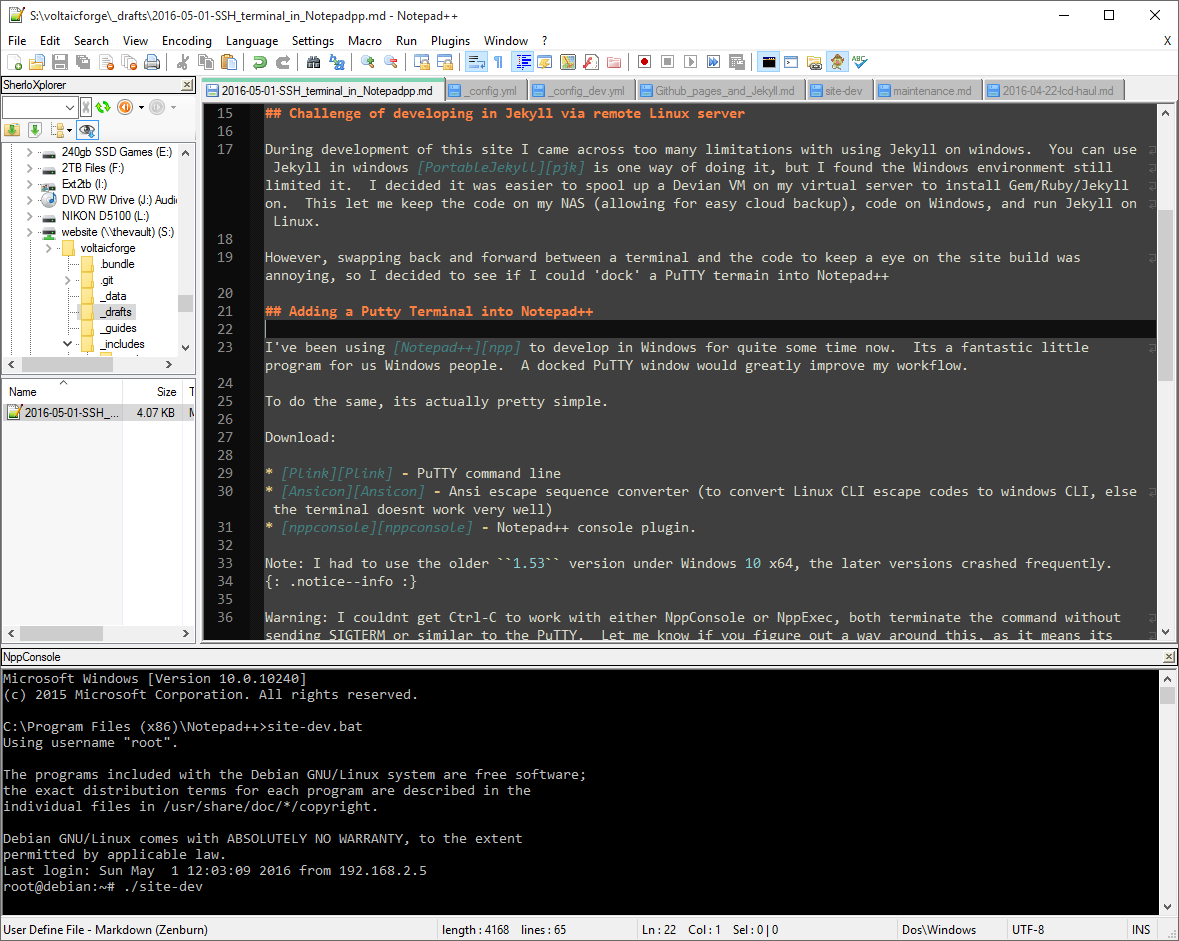Play the recorded macro
The height and width of the screenshot is (941, 1179).
pos(690,61)
